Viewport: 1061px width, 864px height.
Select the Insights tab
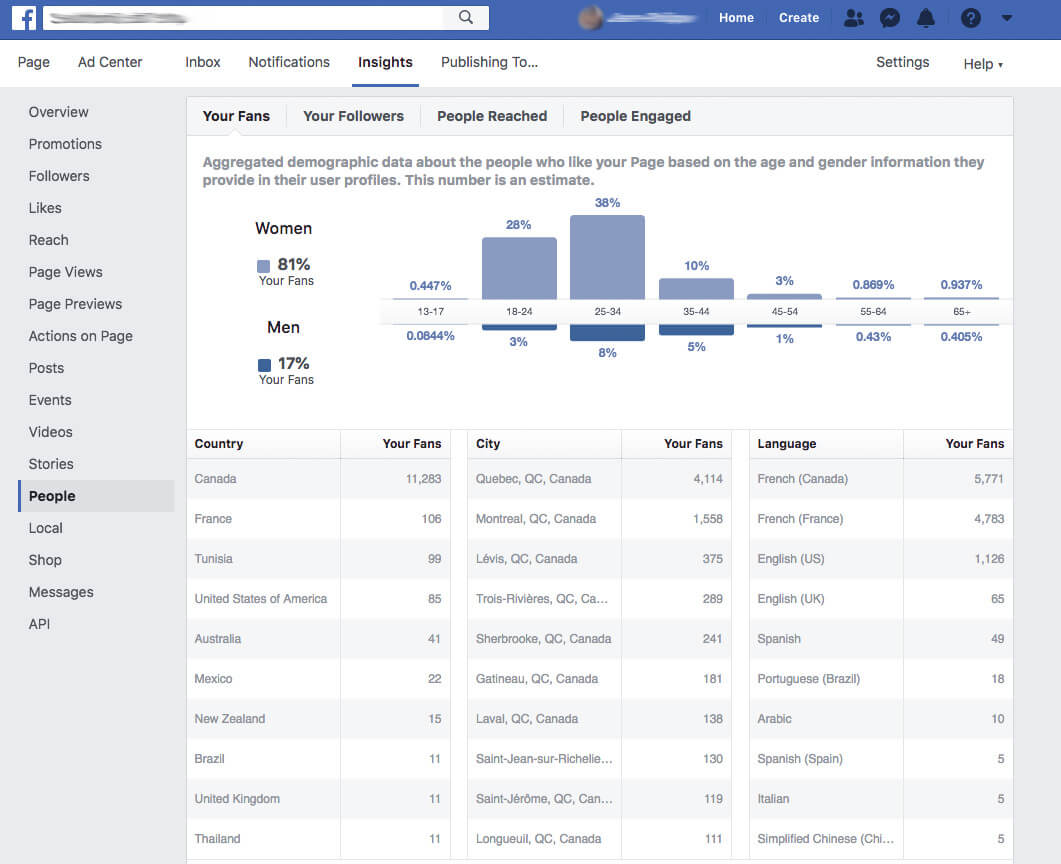coord(385,62)
